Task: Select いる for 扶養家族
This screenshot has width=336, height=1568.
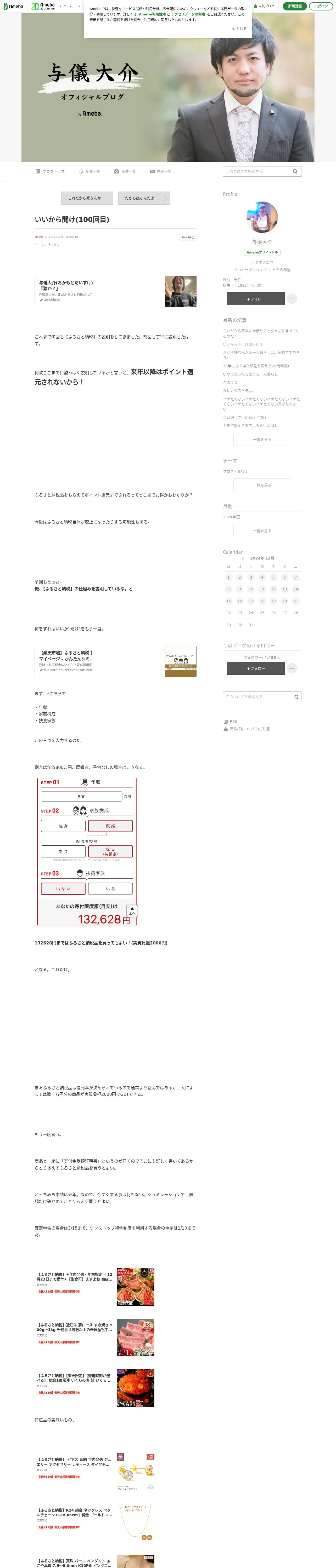Action: [x=110, y=889]
